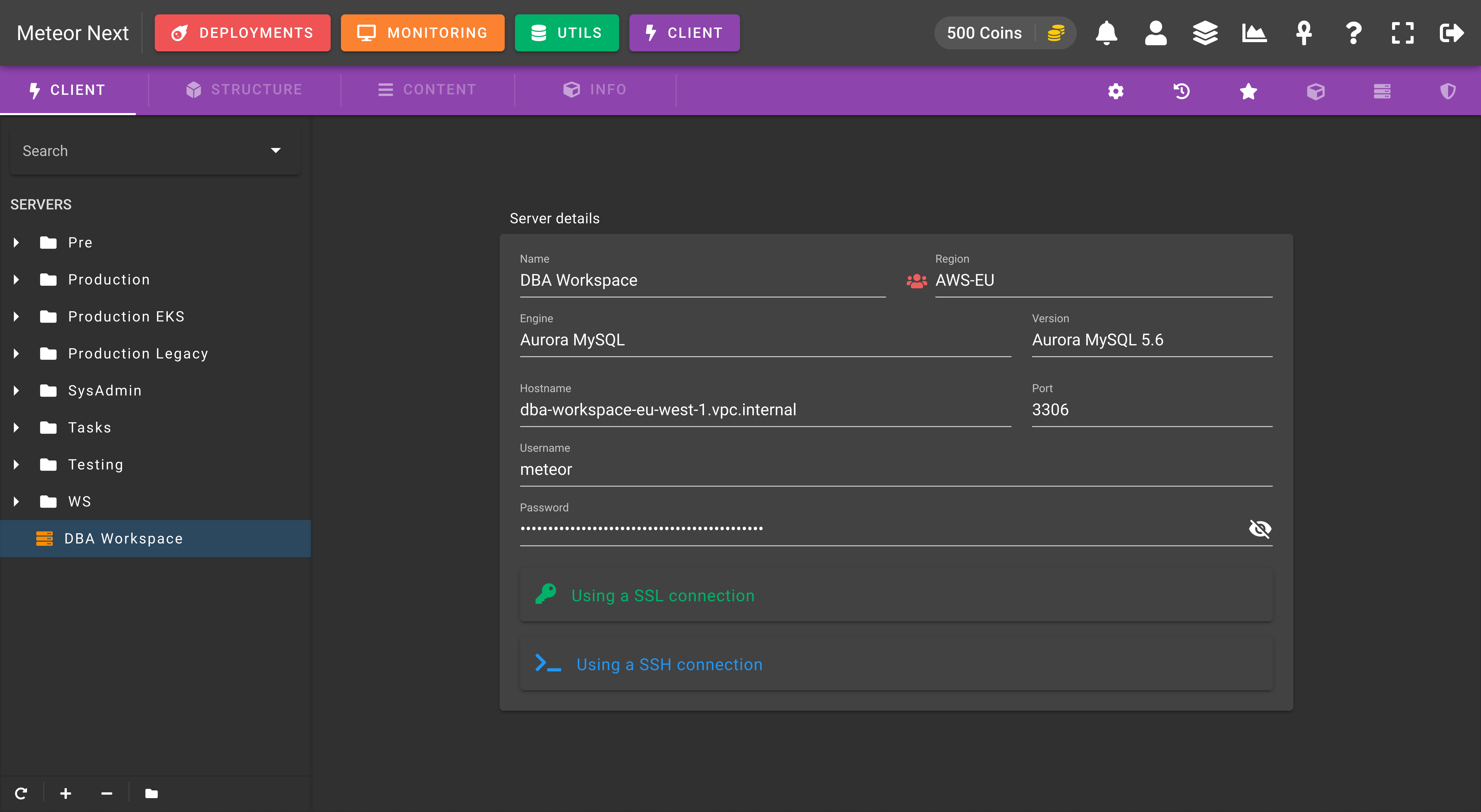Open the history clock icon in purple bar
This screenshot has width=1481, height=812.
click(x=1181, y=91)
